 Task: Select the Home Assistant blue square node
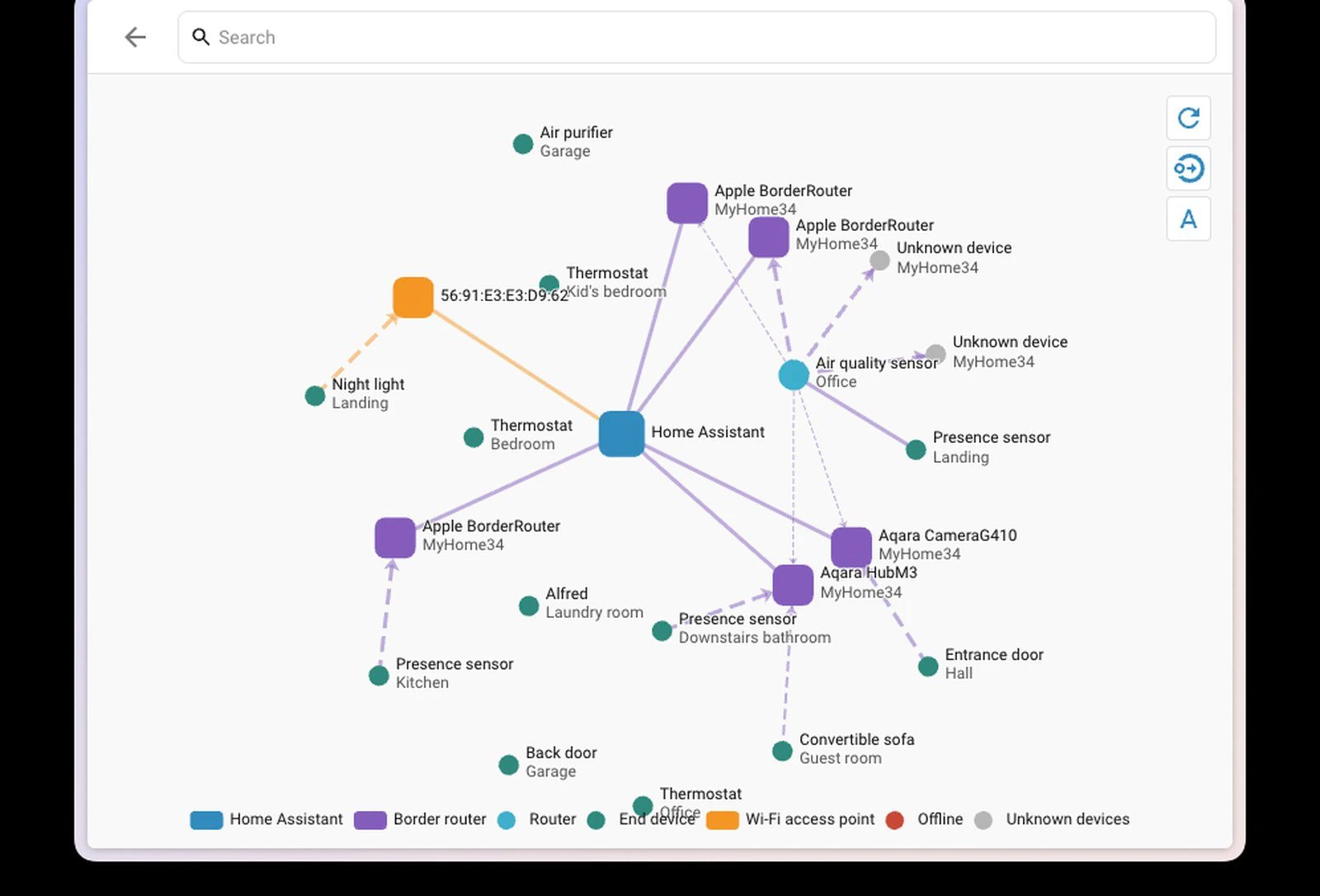point(621,434)
